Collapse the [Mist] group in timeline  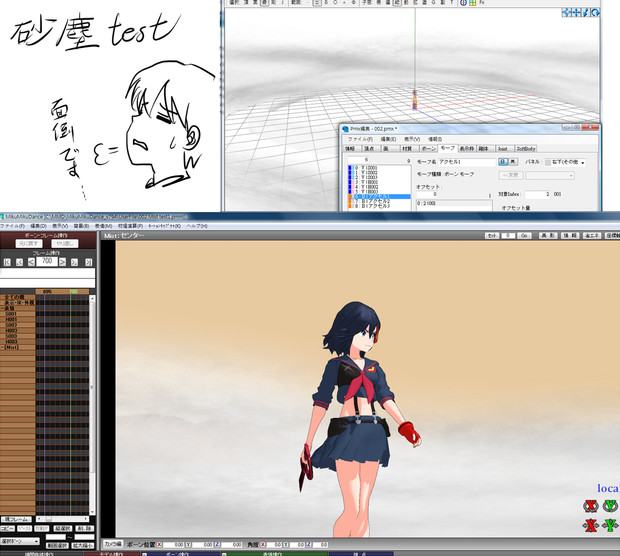point(2,347)
